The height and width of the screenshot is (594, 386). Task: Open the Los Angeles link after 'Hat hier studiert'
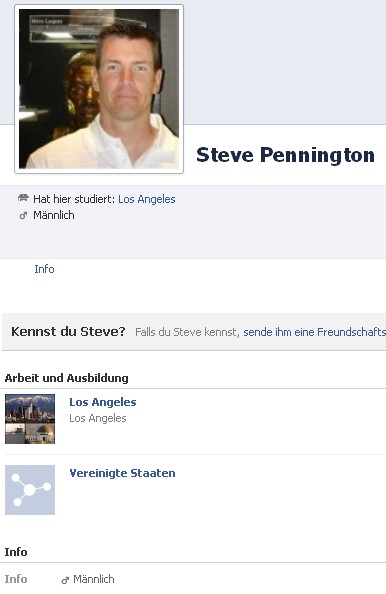pyautogui.click(x=147, y=199)
